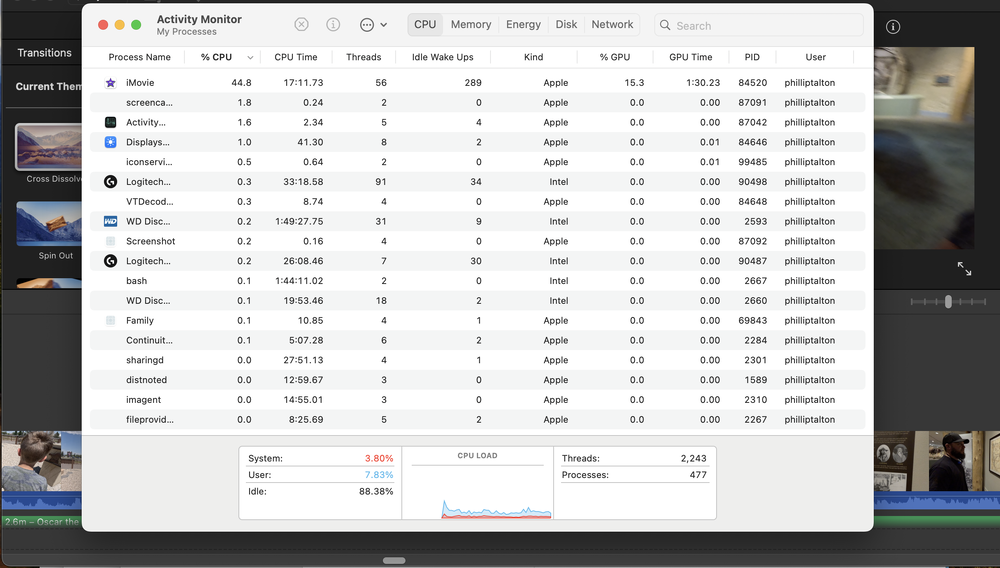
Task: Click the CPU Time value 1:49:27.75
Action: coord(299,221)
